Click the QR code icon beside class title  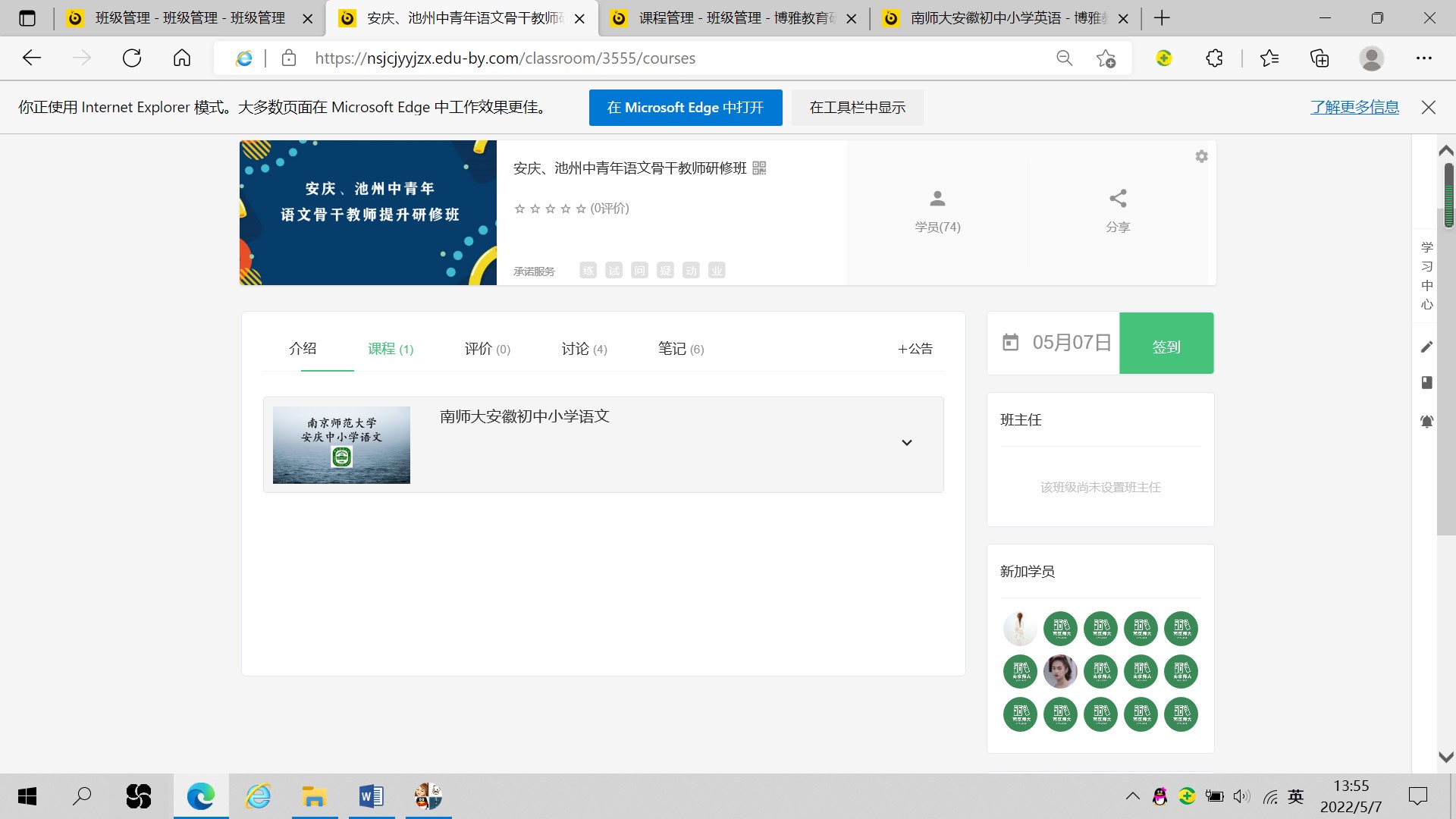[x=759, y=168]
